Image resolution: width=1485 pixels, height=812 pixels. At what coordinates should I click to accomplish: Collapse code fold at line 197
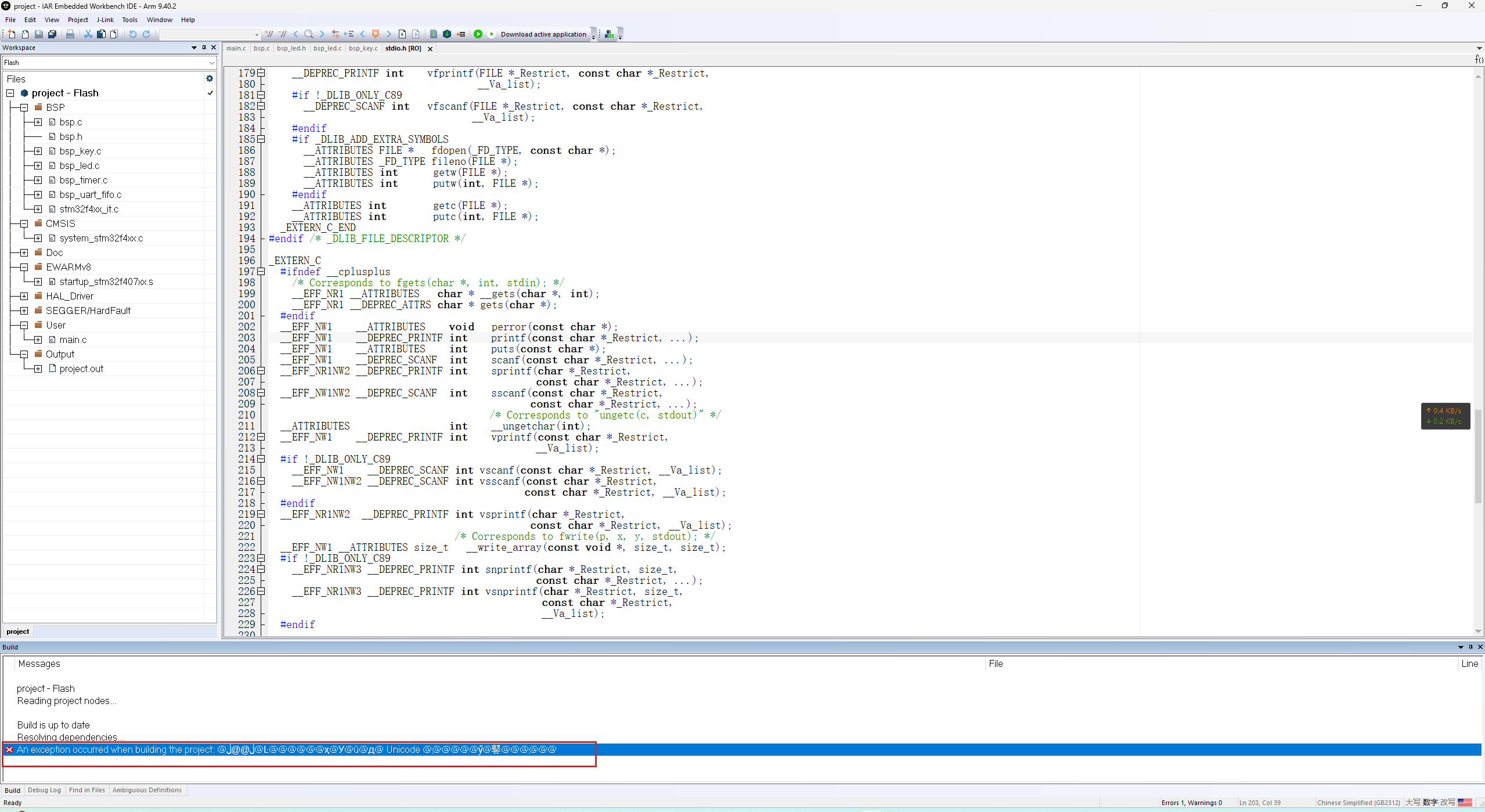[261, 272]
